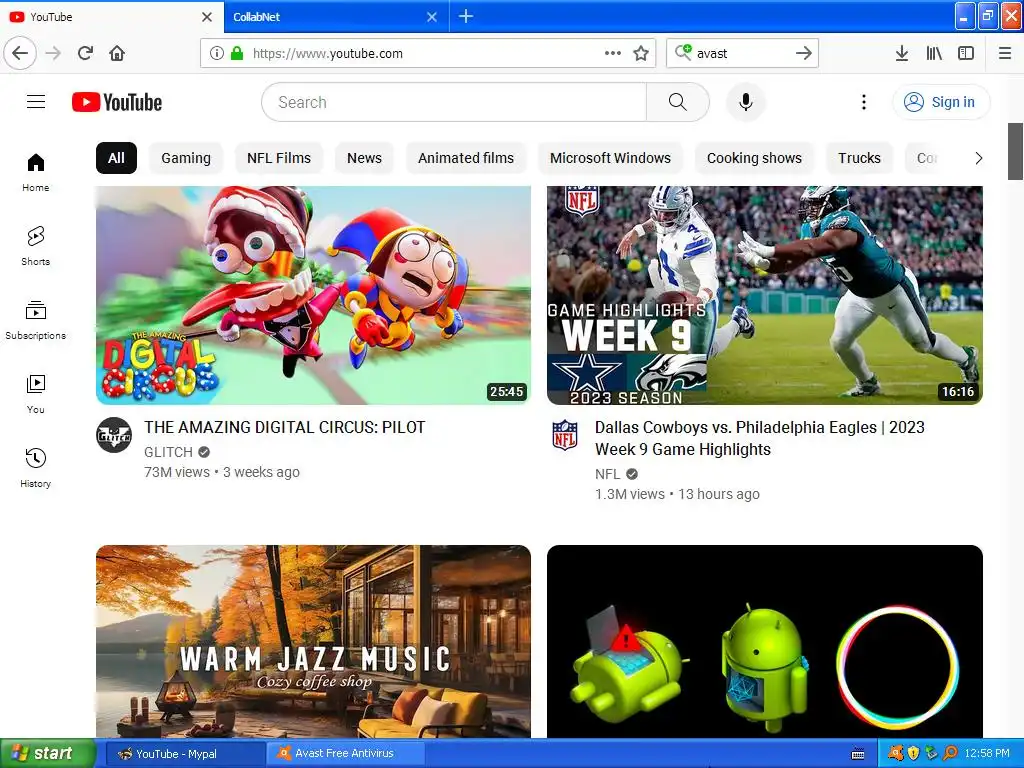This screenshot has width=1024, height=768.
Task: Open the browser hamburger menu
Action: pos(1005,53)
